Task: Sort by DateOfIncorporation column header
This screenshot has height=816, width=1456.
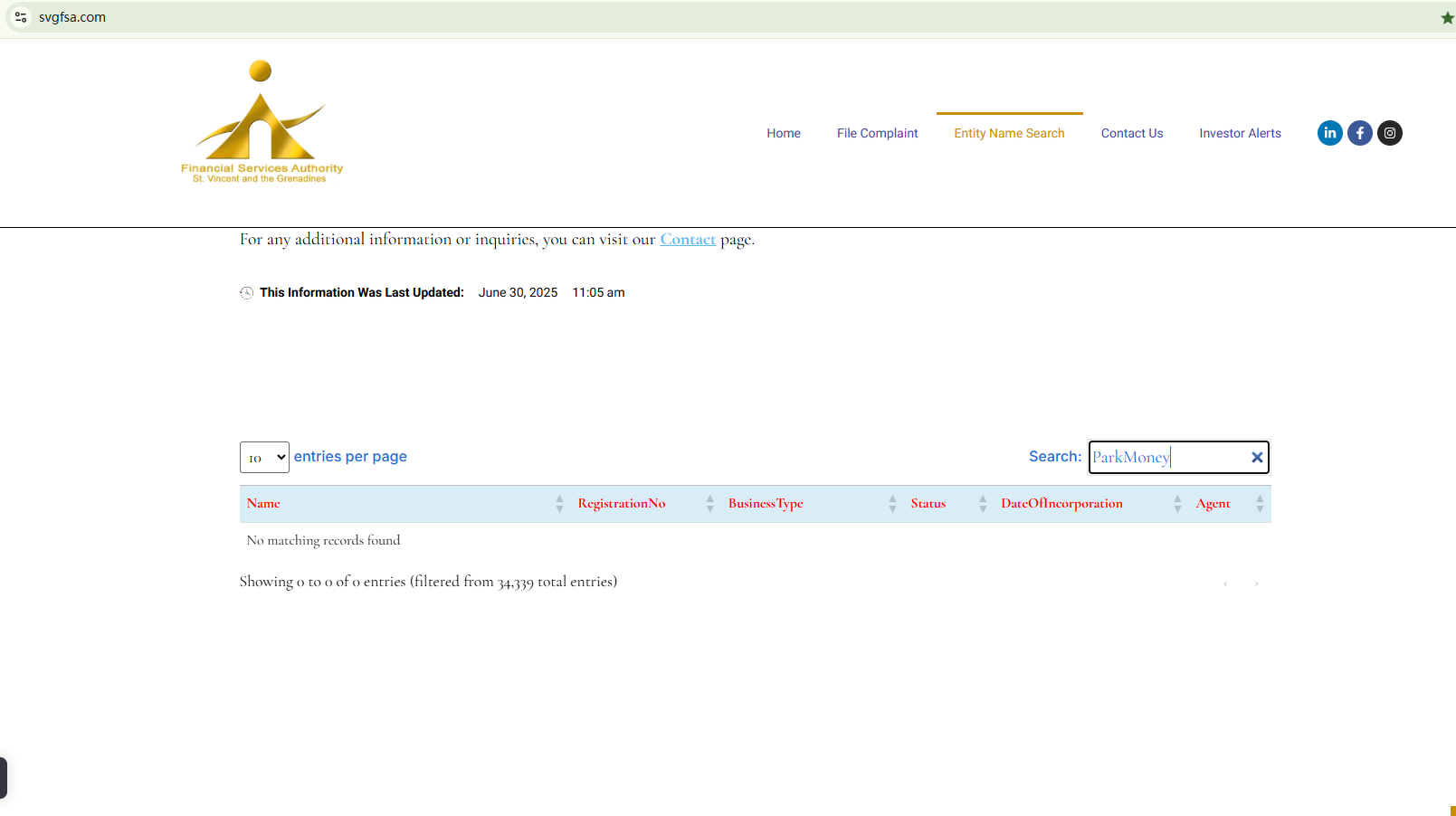Action: point(1061,504)
